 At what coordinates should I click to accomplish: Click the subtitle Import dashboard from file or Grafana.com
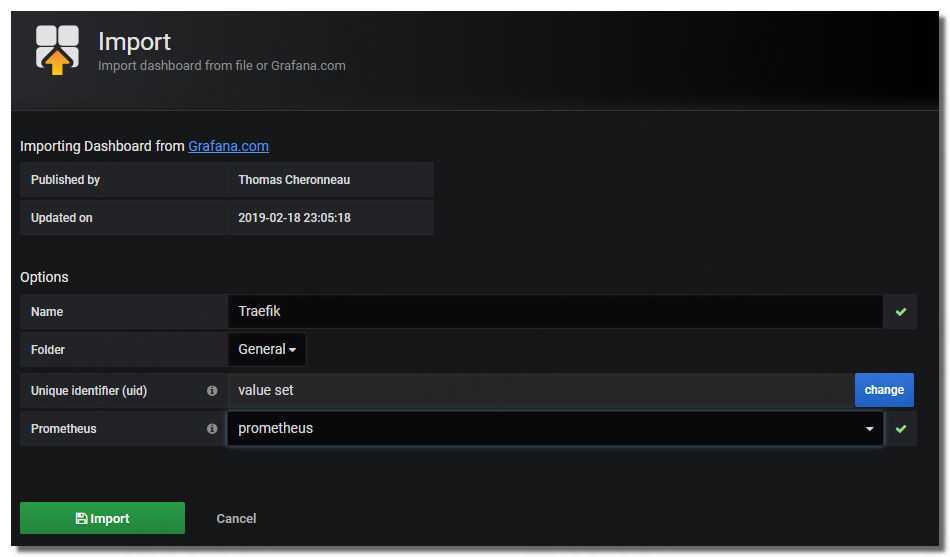222,65
